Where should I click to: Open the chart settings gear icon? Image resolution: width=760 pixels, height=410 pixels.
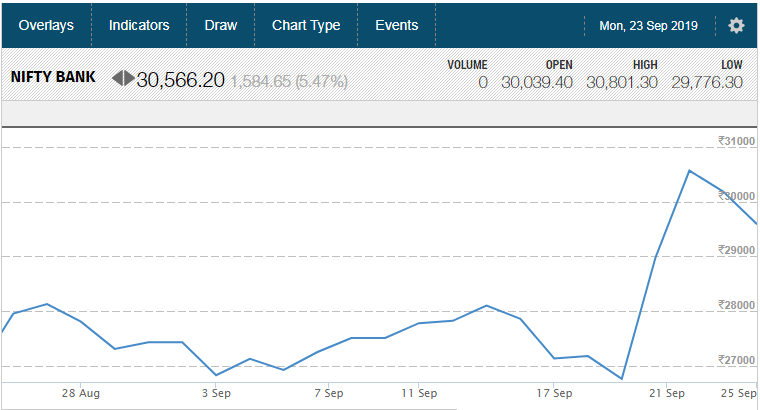pyautogui.click(x=736, y=26)
